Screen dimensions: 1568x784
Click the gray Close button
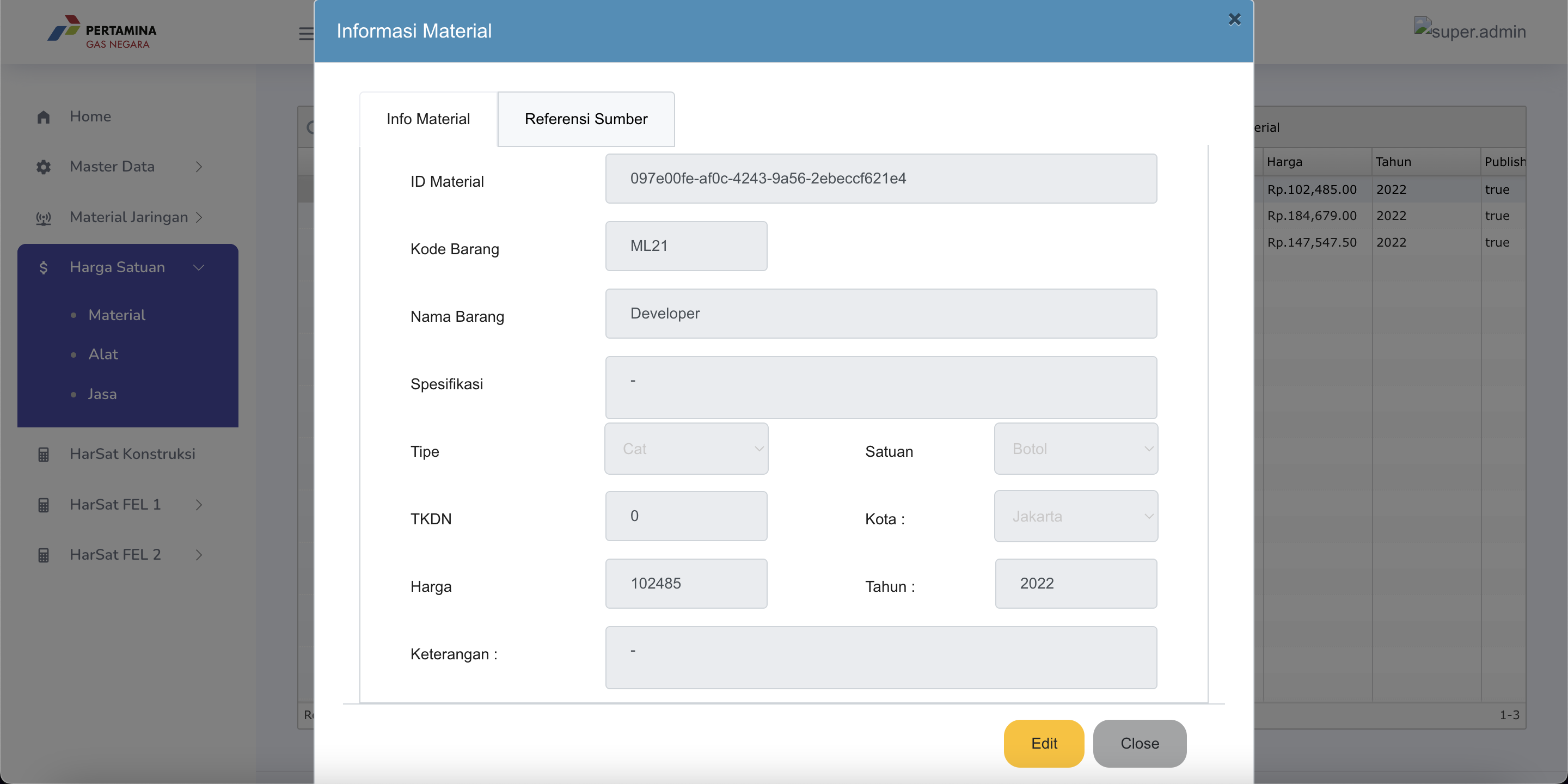tap(1140, 743)
